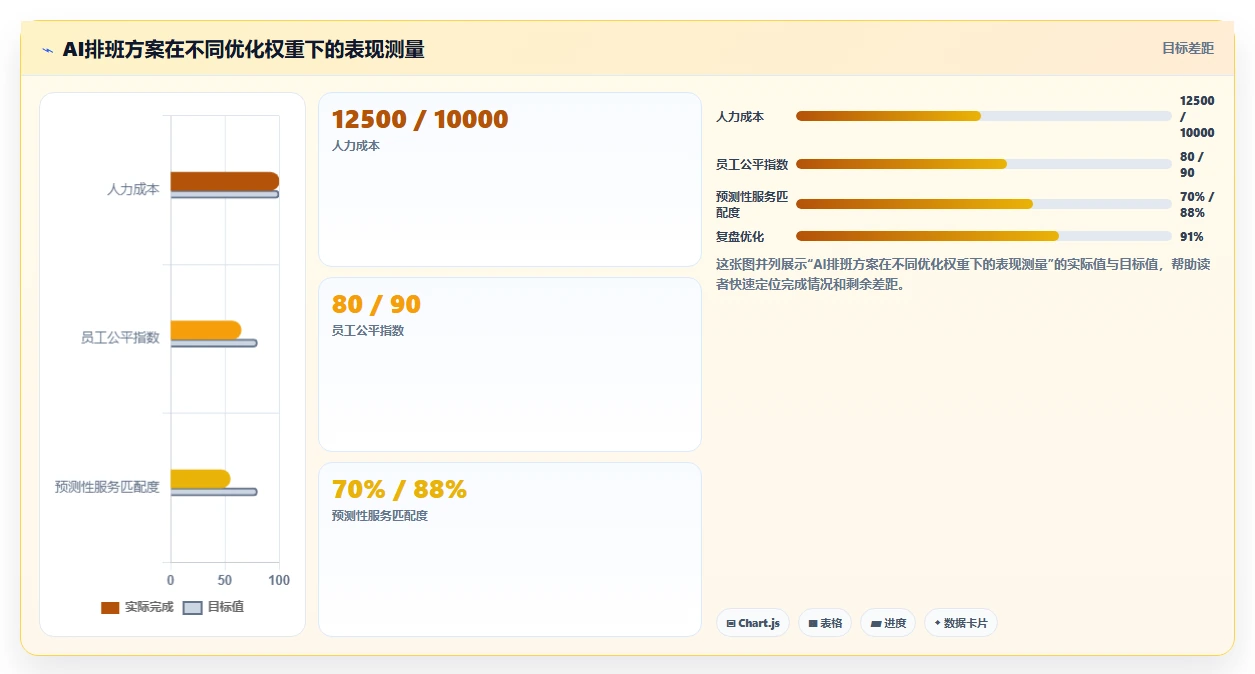
Task: Click the description paragraph starting 这张图并列展示
Action: (963, 274)
